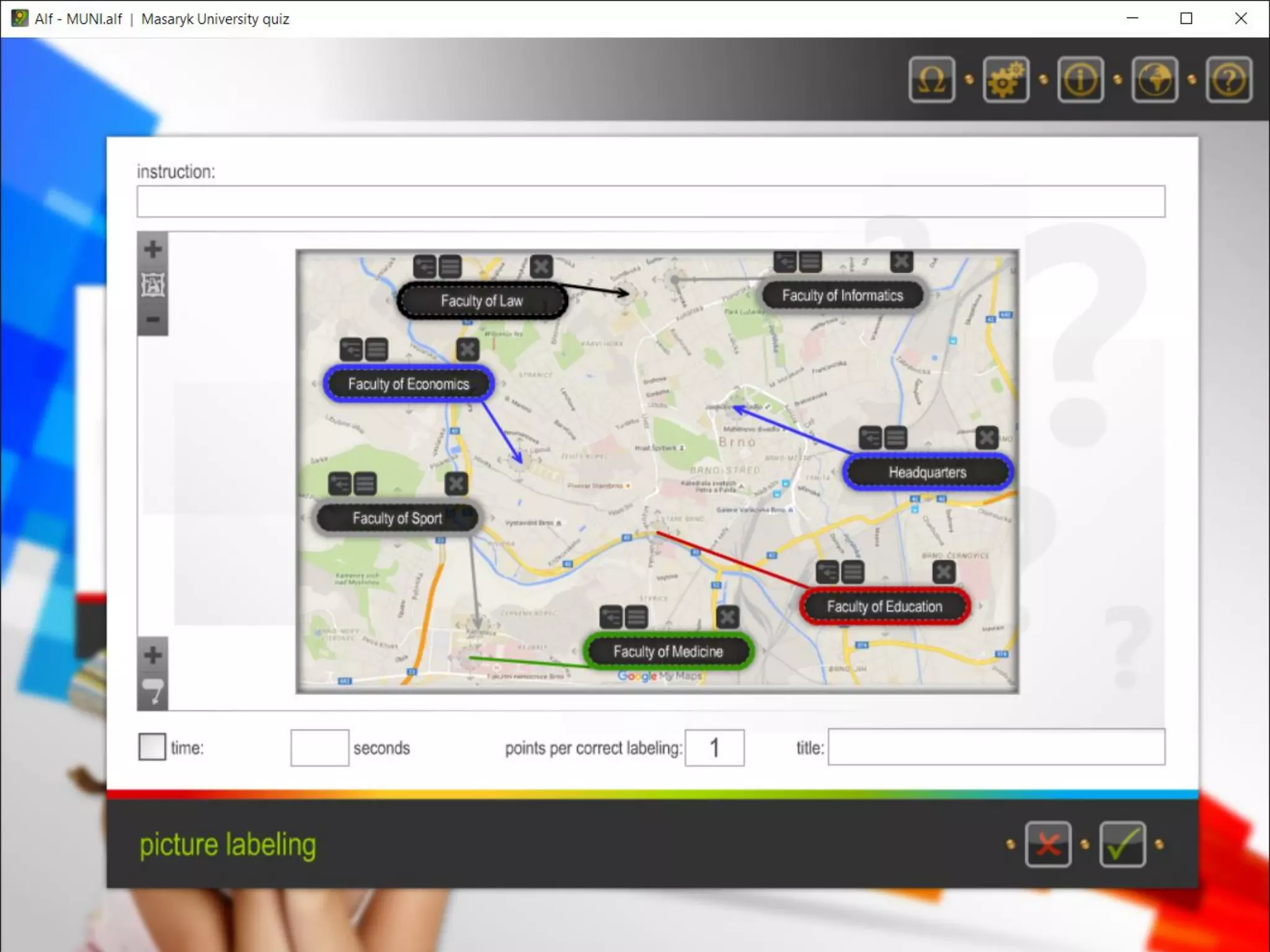Click the picture frame image icon
Image resolution: width=1270 pixels, height=952 pixels.
click(x=153, y=285)
